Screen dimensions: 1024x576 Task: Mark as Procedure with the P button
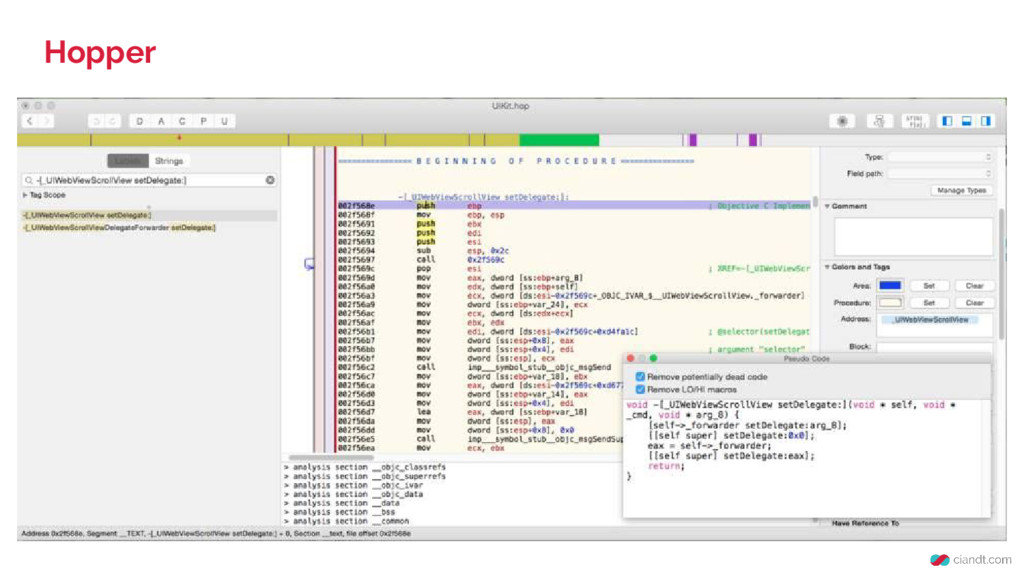204,121
